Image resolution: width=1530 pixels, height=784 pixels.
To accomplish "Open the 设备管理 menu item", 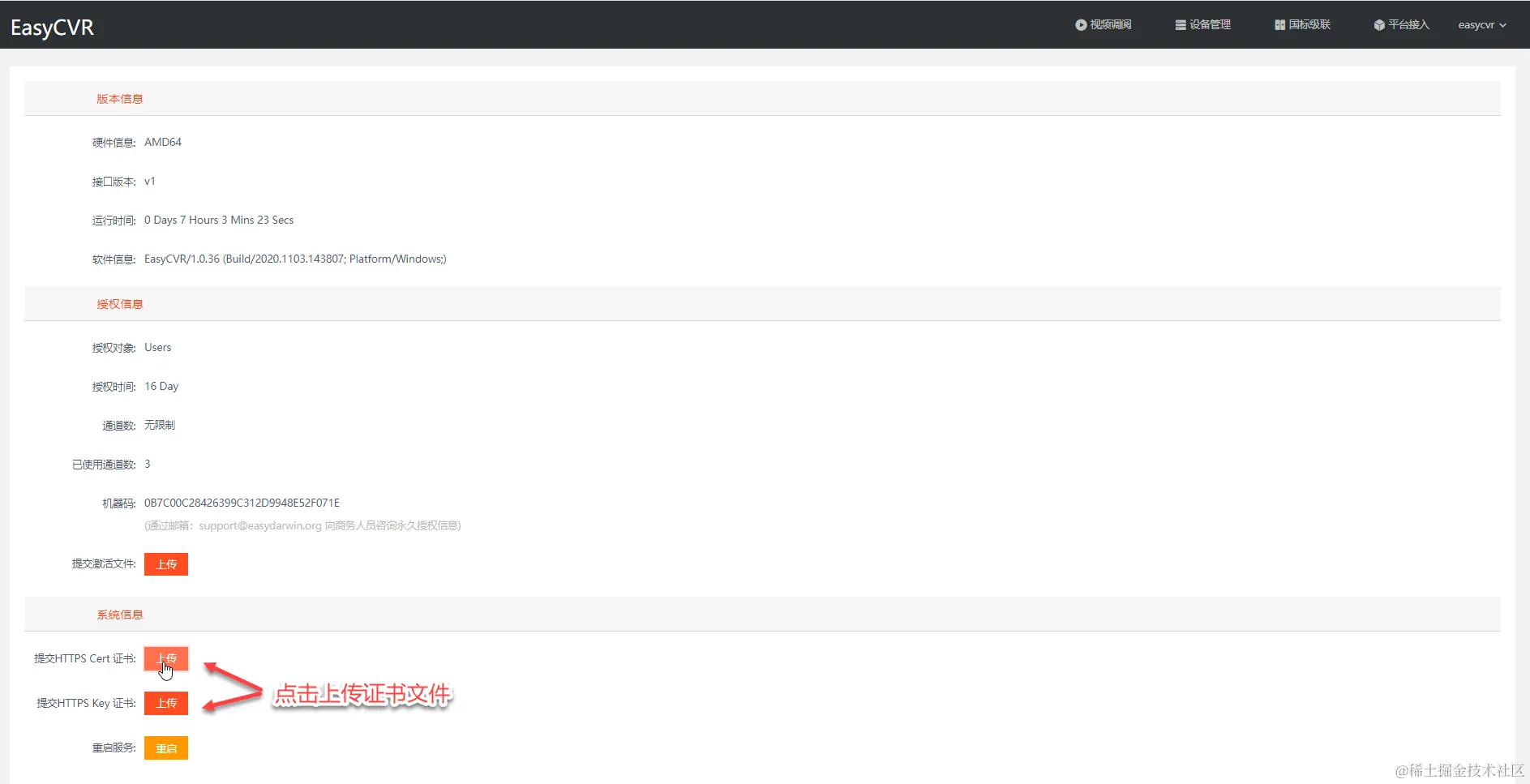I will point(1203,25).
